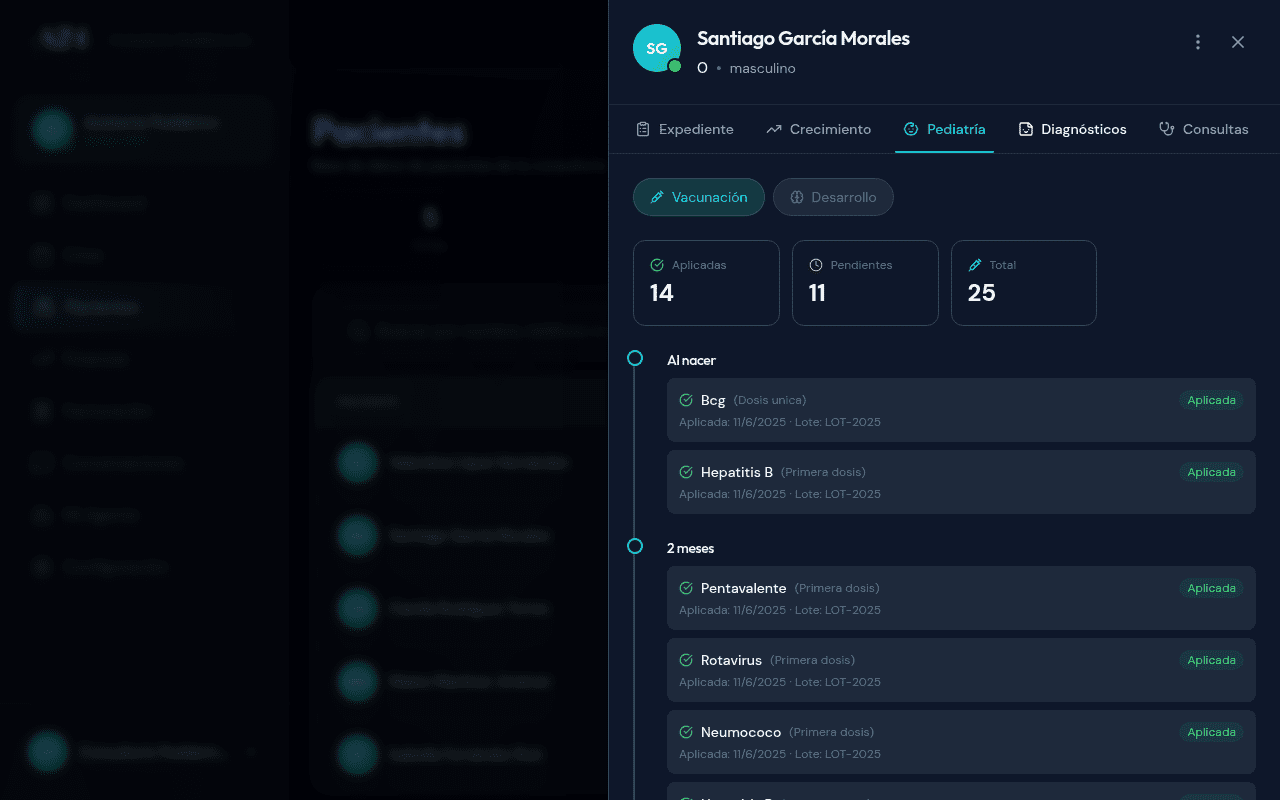Click the Hepatitis B check icon
This screenshot has width=1280, height=800.
686,472
